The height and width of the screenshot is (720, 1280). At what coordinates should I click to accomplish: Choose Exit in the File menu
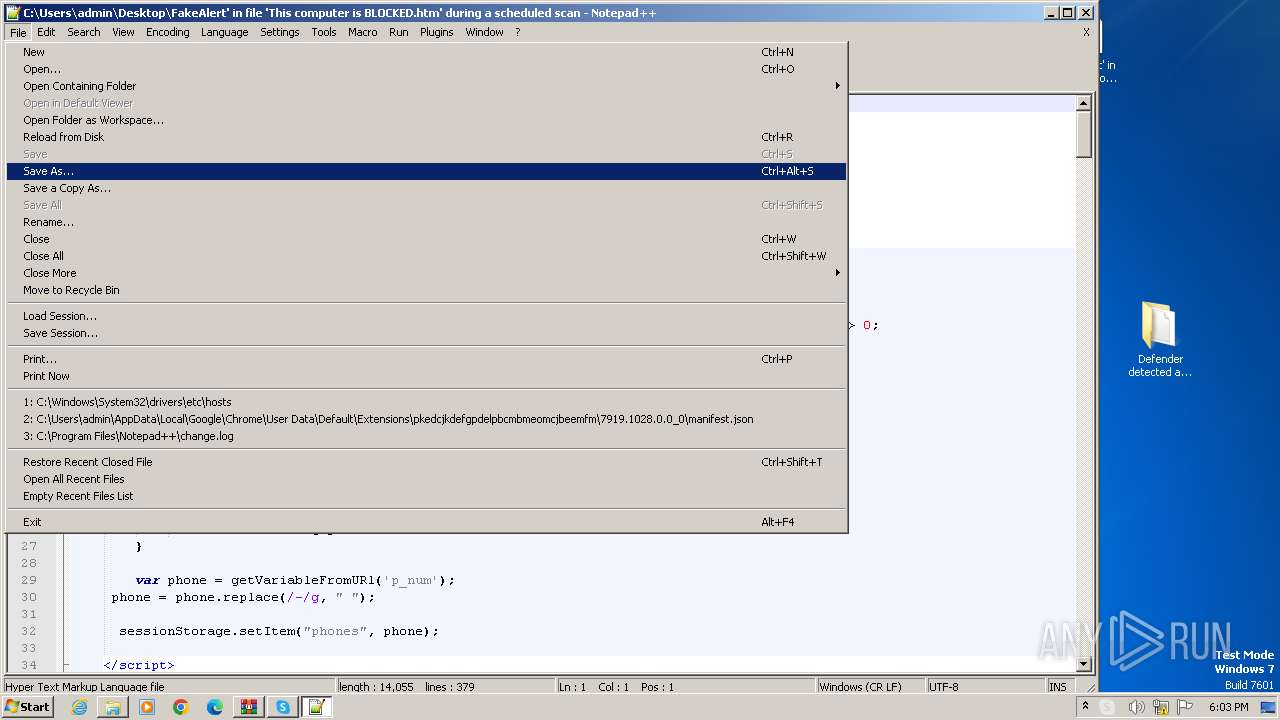click(x=427, y=522)
